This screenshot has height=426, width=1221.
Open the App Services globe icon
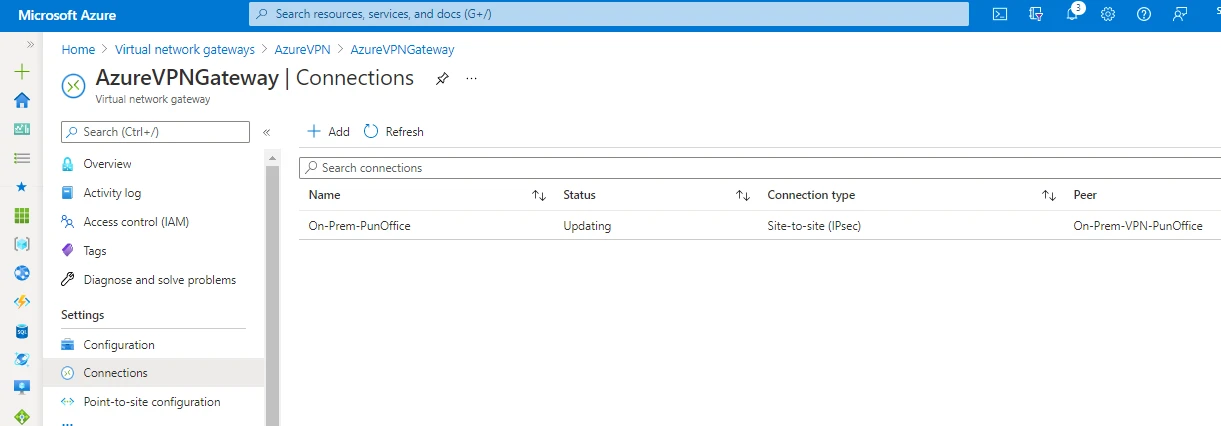click(21, 273)
